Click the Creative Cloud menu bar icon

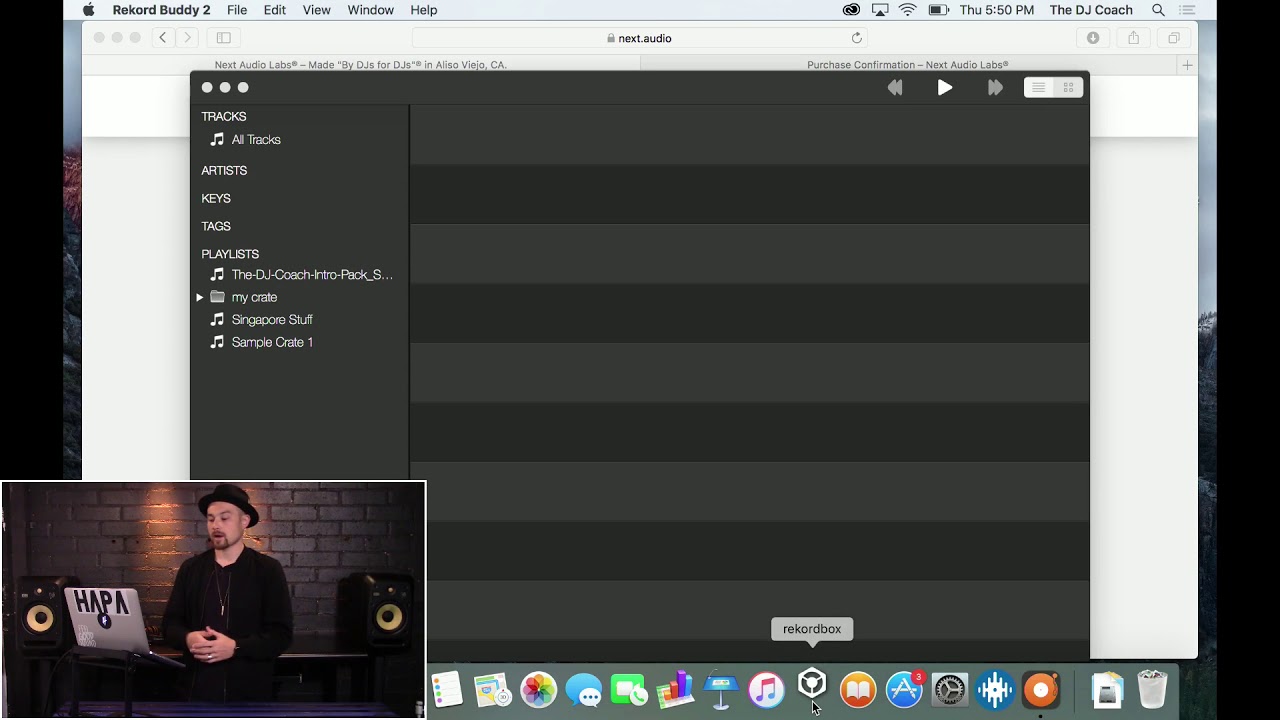[851, 10]
